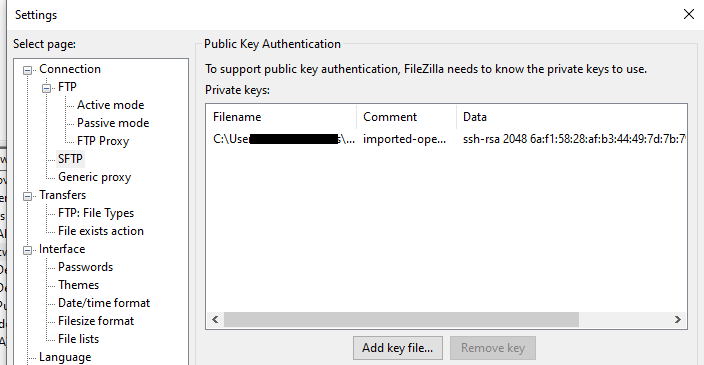This screenshot has height=365, width=704.
Task: Select the SFTP page
Action: pos(70,159)
